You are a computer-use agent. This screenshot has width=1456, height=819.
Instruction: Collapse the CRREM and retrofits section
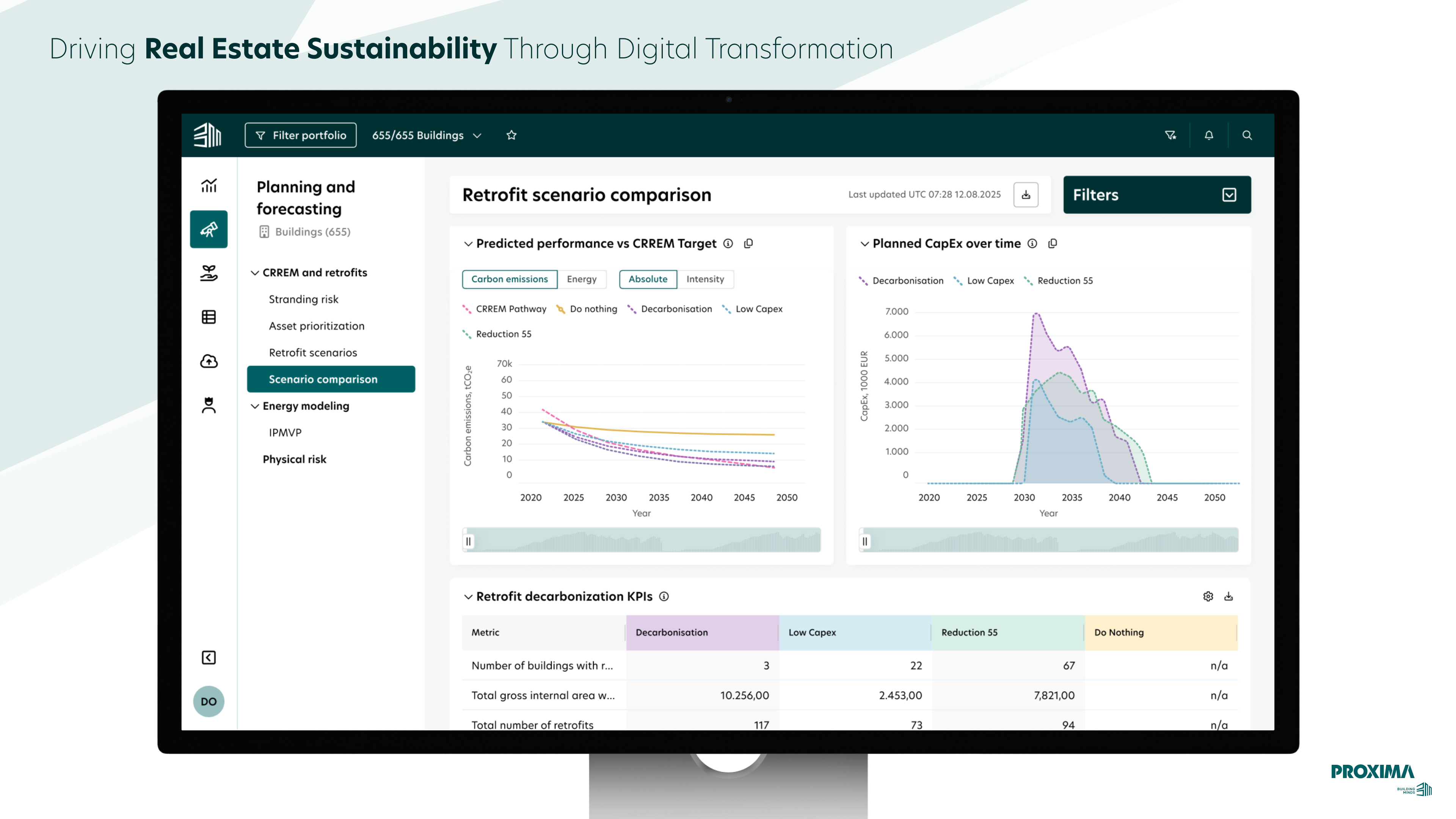pyautogui.click(x=255, y=273)
